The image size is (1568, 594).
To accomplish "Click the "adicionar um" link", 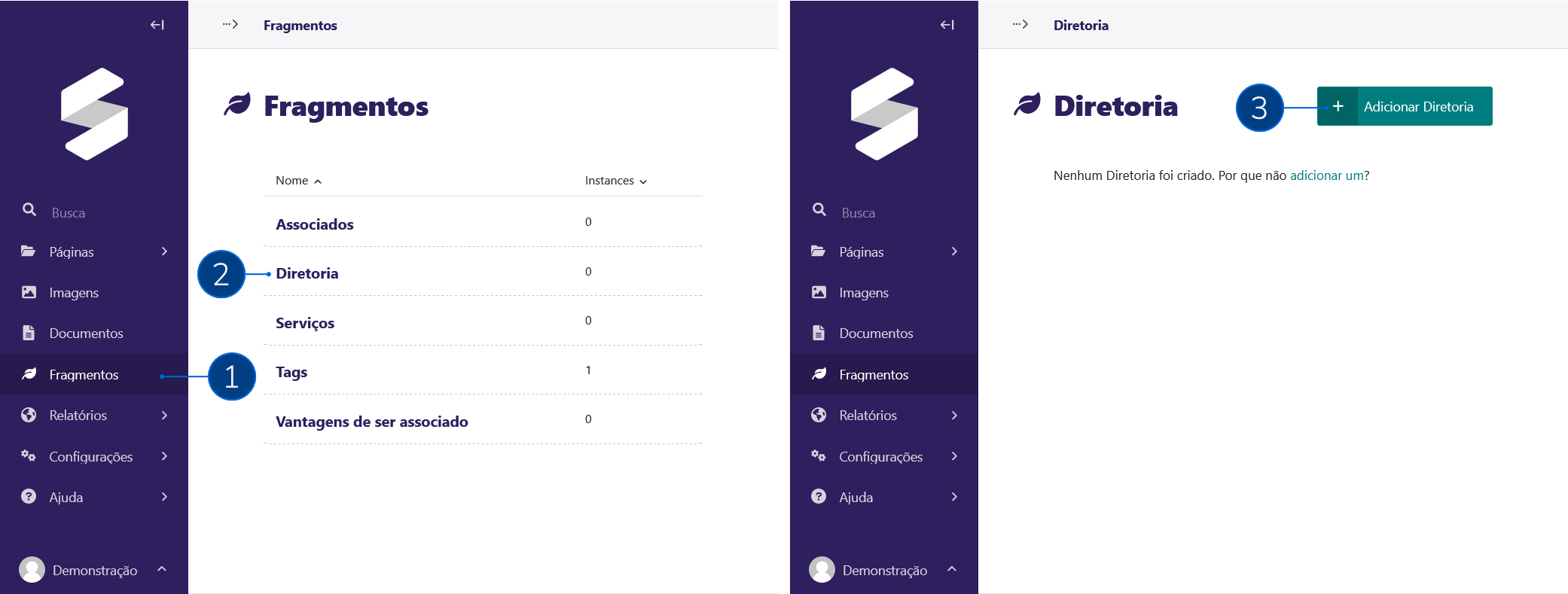I will point(1326,175).
